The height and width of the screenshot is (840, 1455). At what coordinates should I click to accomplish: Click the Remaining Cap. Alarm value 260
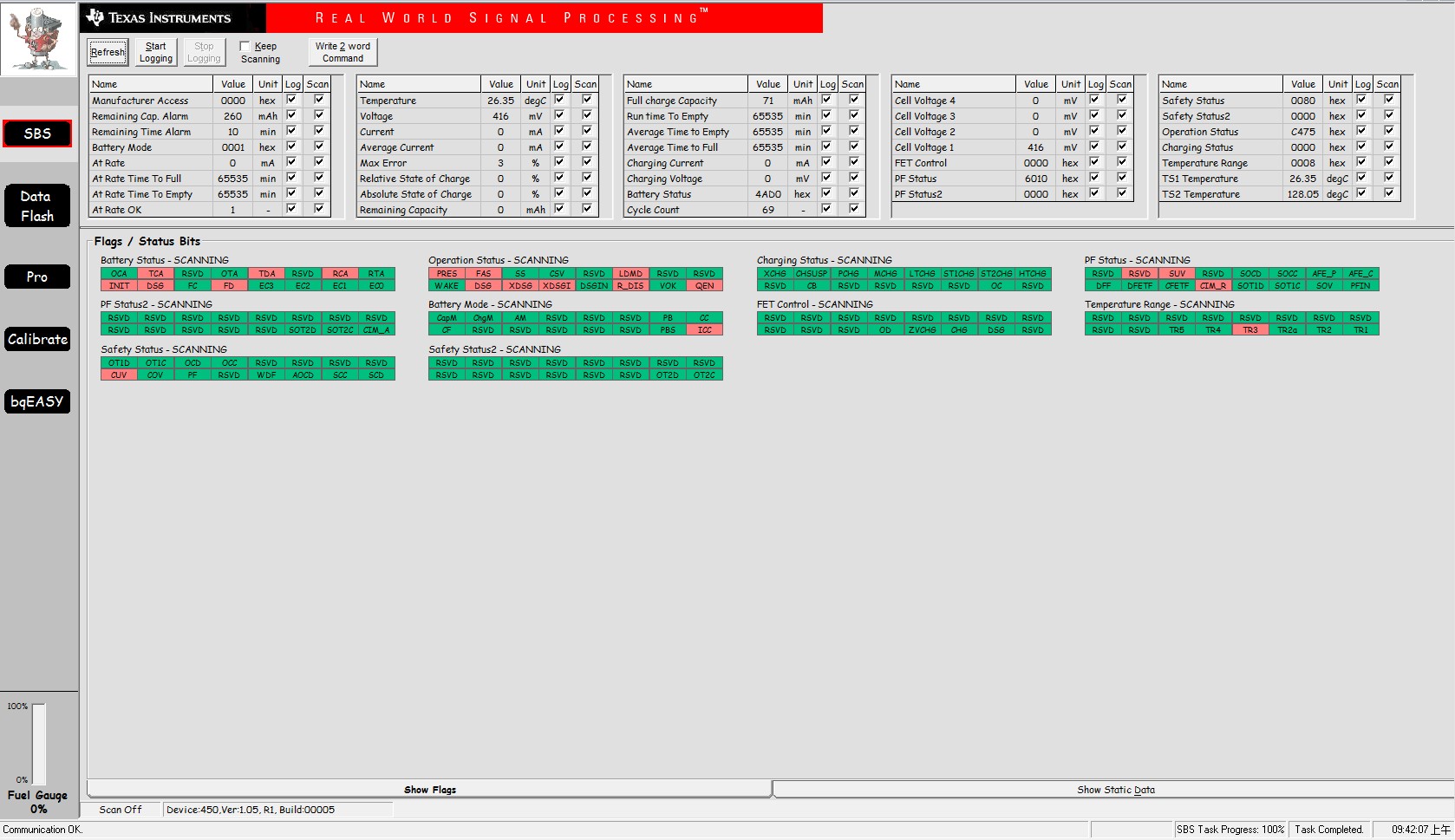coord(232,116)
